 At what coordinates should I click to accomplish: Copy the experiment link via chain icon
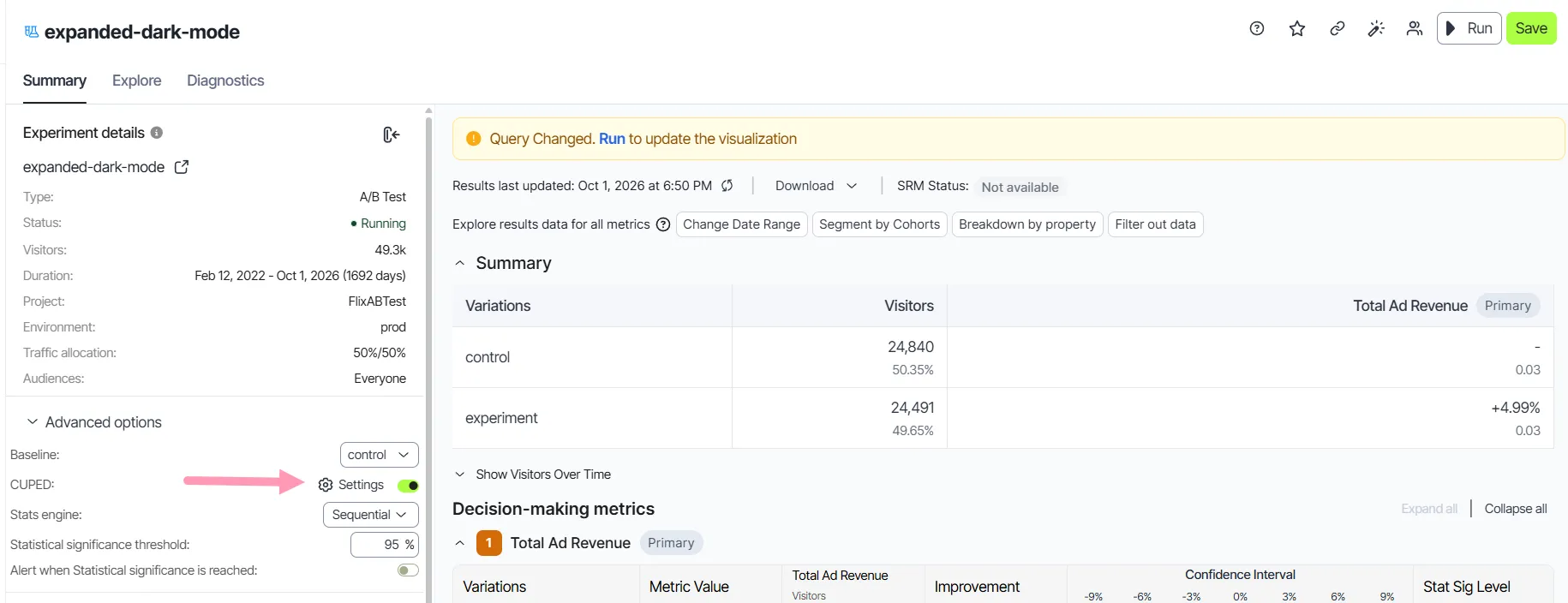click(x=1337, y=28)
